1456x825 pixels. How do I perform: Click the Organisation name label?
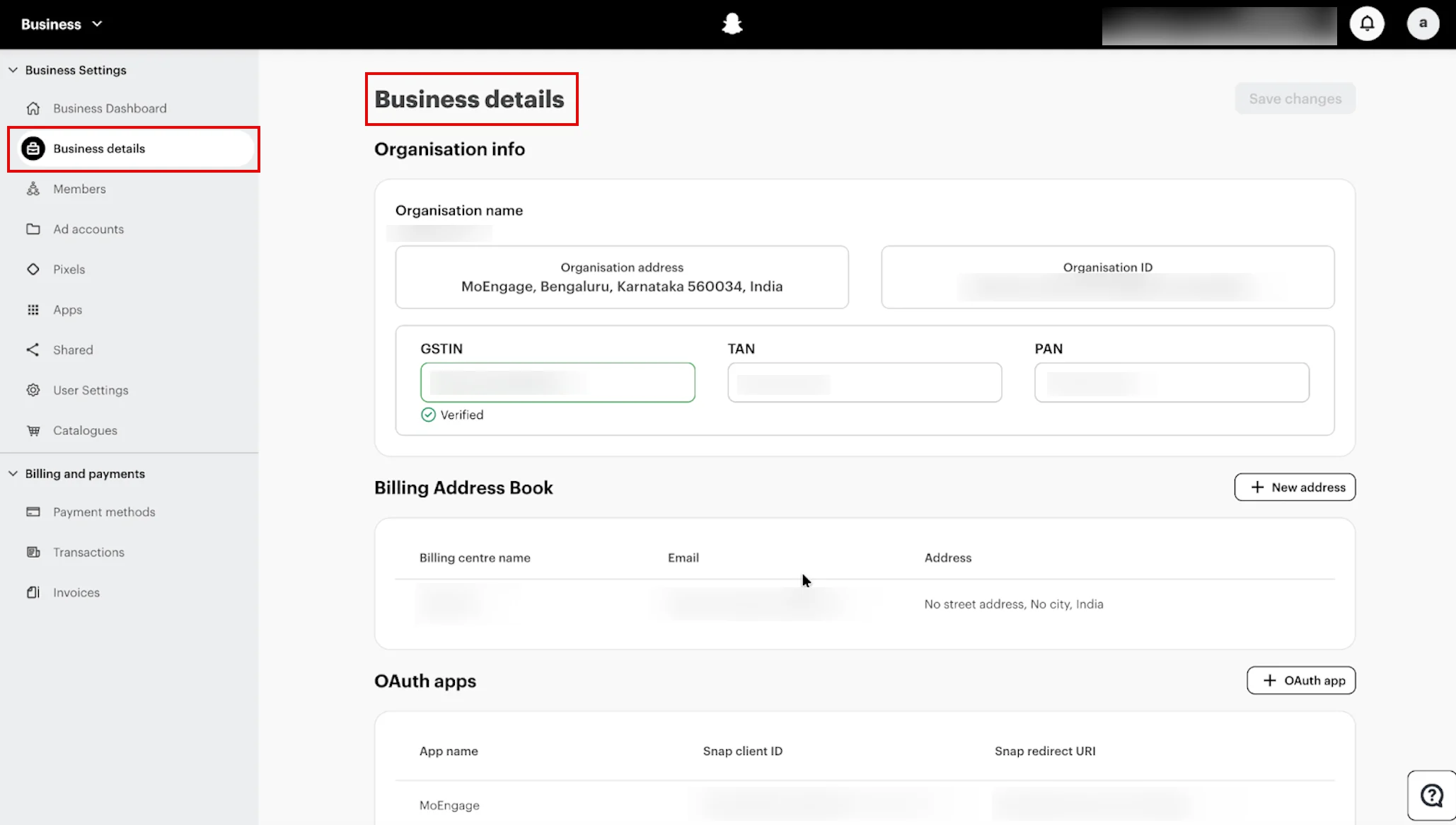pos(459,210)
